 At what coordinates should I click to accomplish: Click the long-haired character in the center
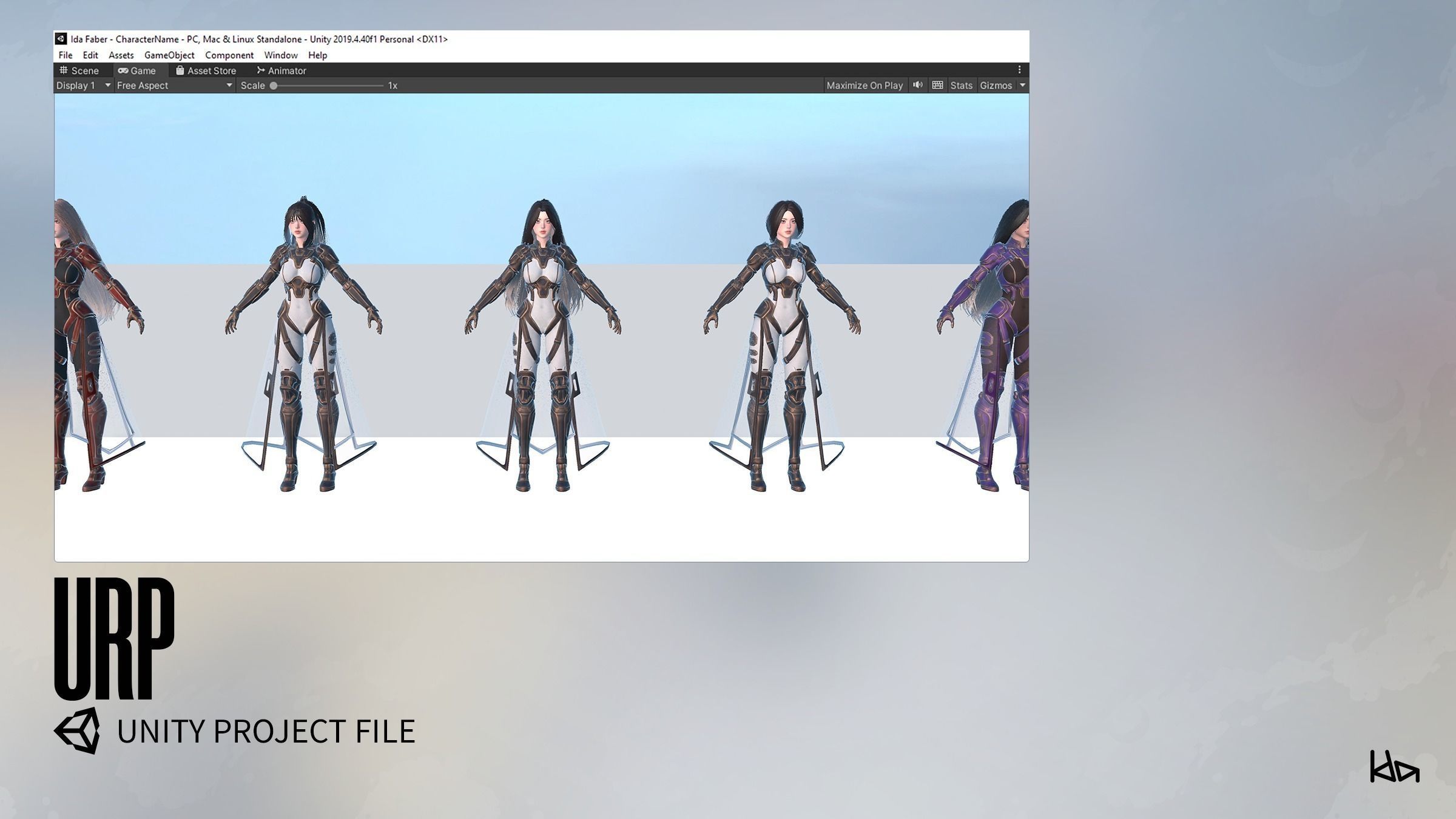[543, 345]
